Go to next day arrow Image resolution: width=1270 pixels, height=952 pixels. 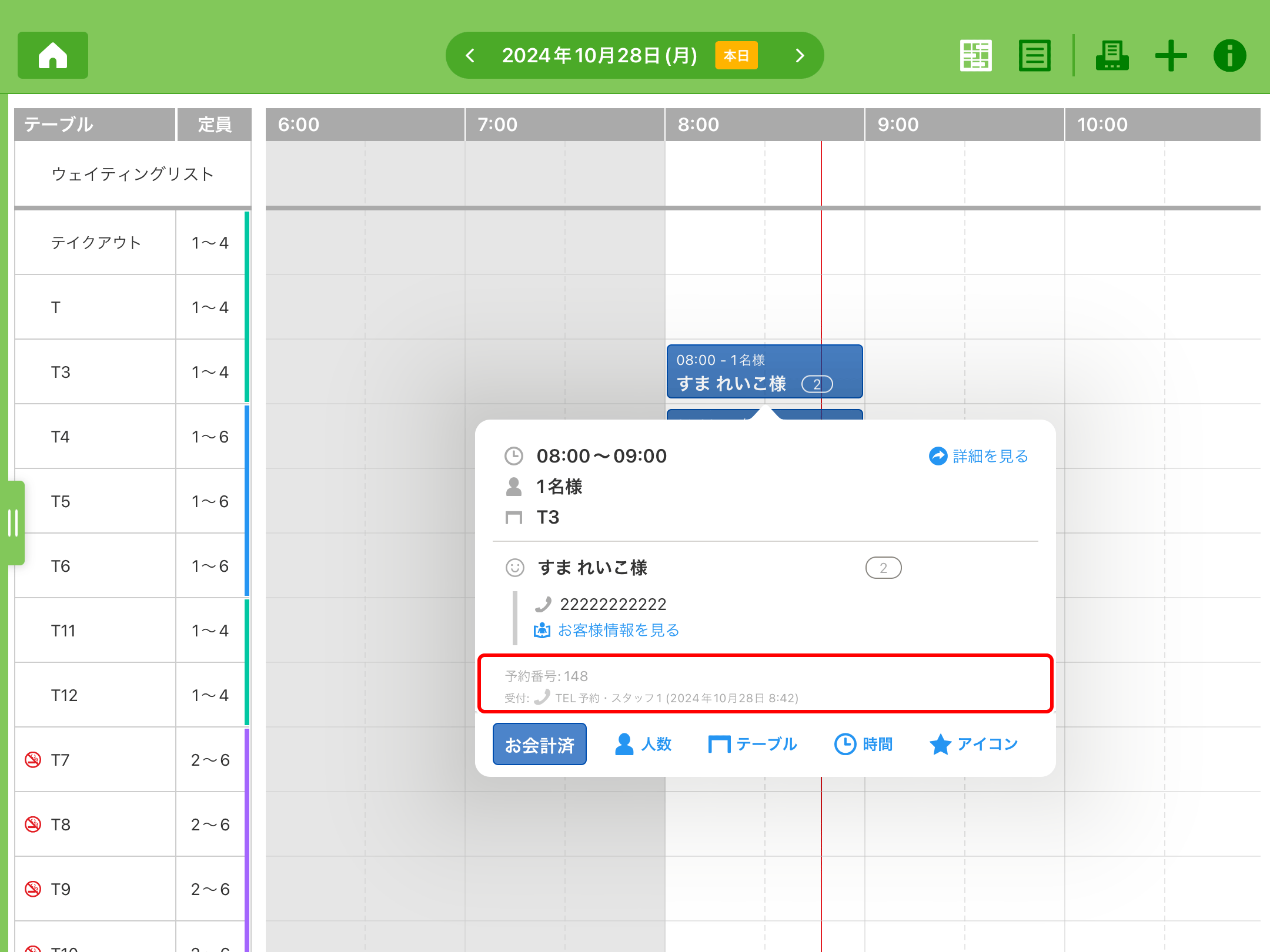[x=800, y=55]
